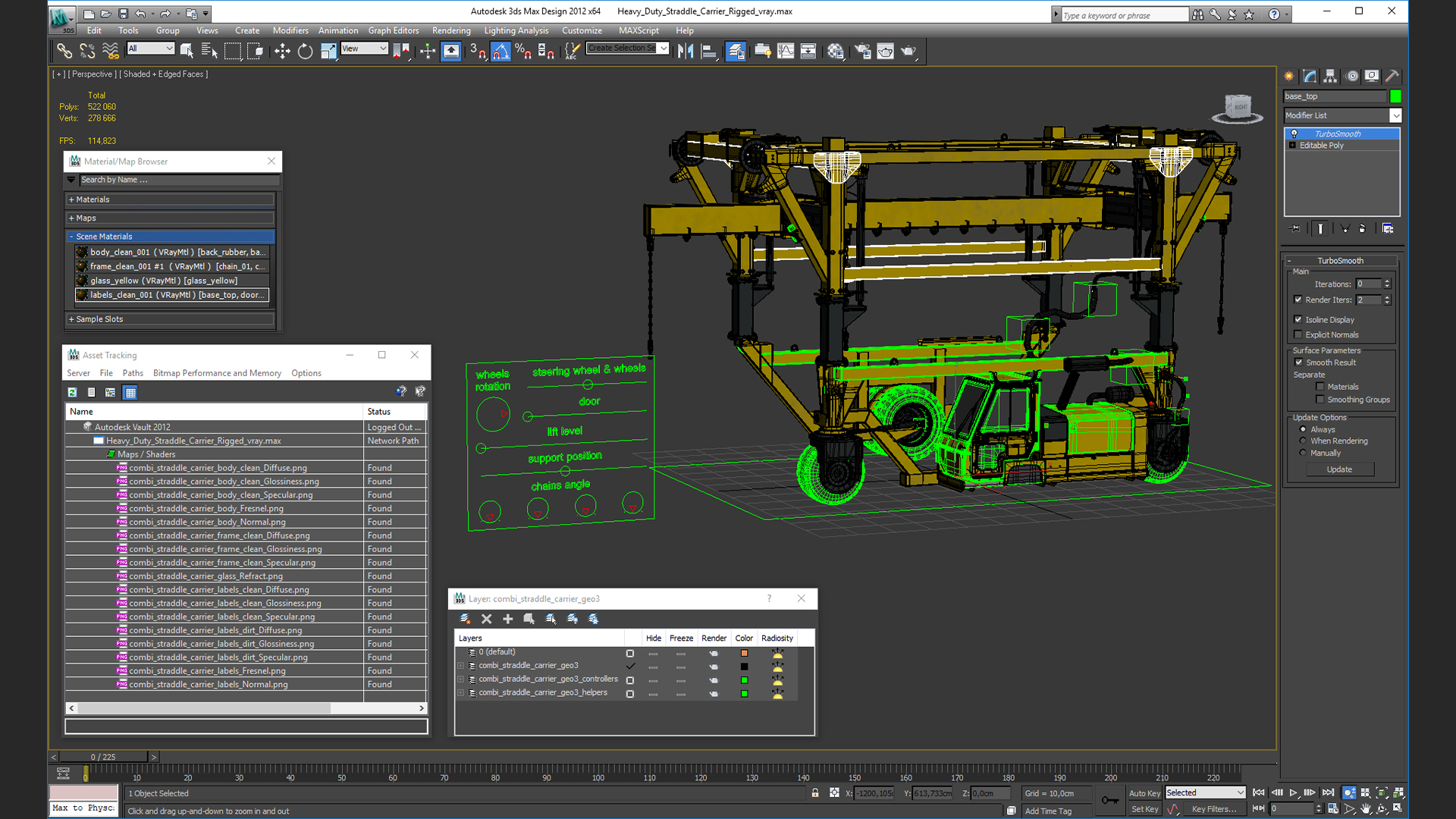
Task: Delete layer icon in Layer dialog
Action: pos(487,619)
